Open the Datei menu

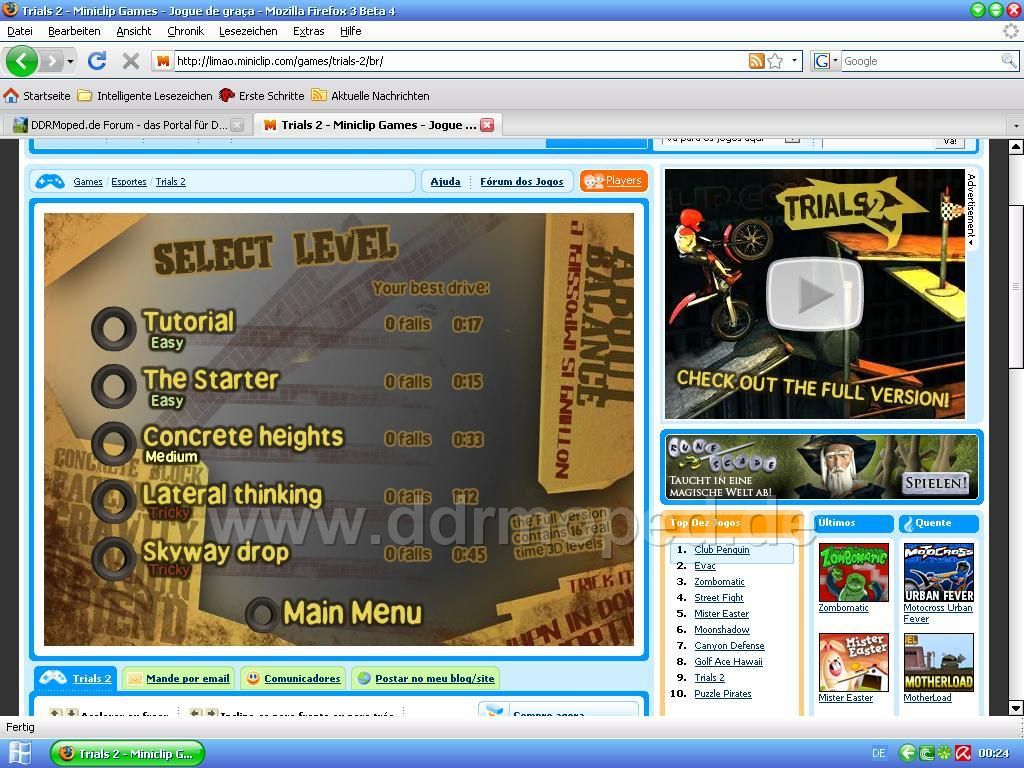tap(20, 31)
